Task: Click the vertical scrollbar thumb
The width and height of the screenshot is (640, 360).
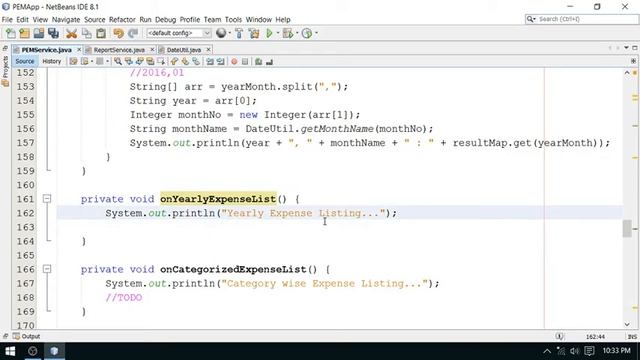Action: click(627, 228)
